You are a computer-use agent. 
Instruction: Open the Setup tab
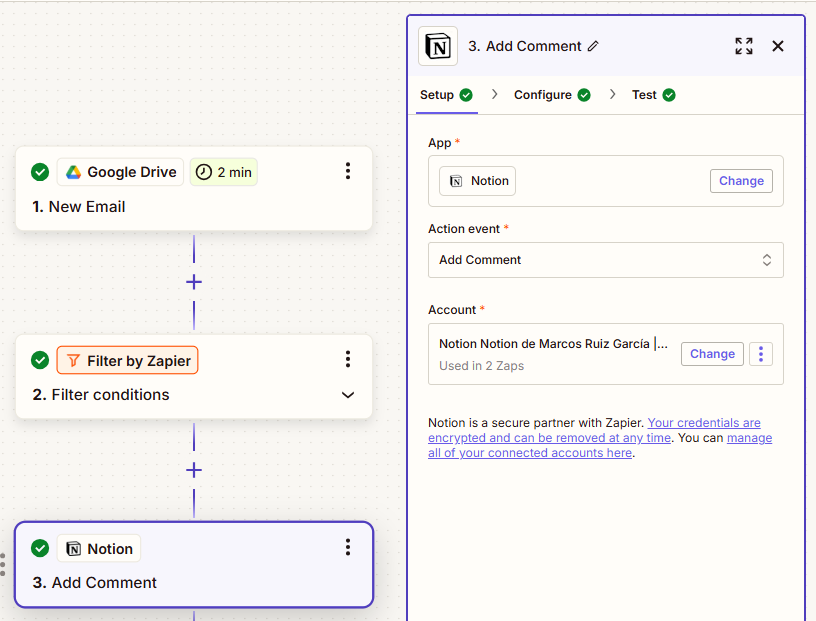438,94
